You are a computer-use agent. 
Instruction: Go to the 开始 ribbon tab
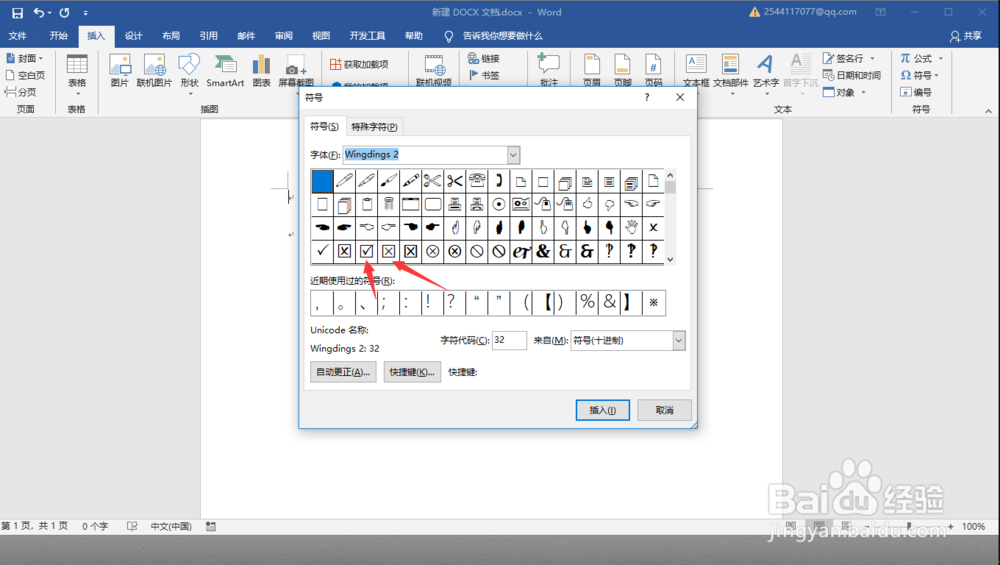[x=59, y=36]
